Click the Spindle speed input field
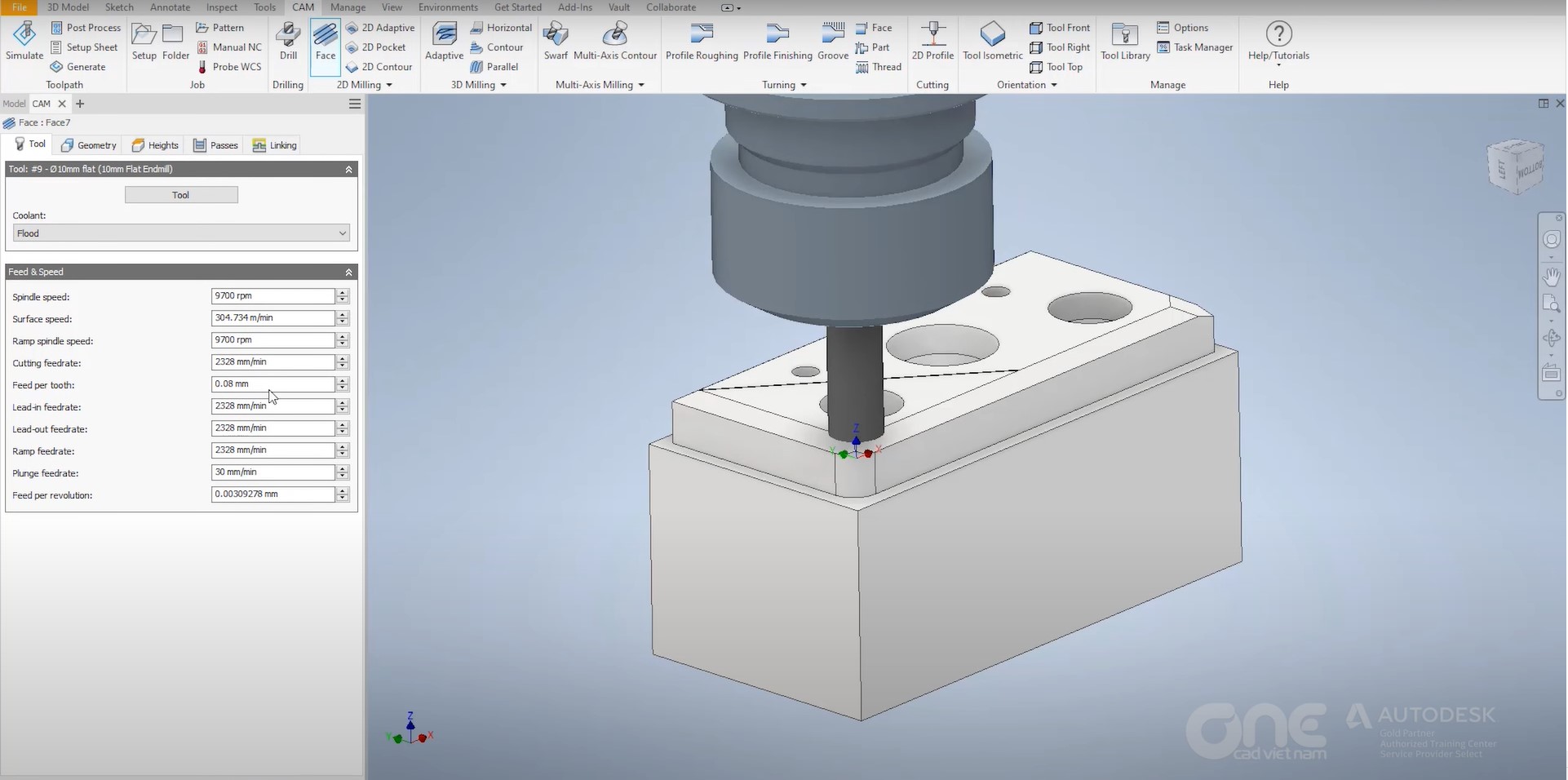Viewport: 1568px width, 780px height. pos(273,296)
